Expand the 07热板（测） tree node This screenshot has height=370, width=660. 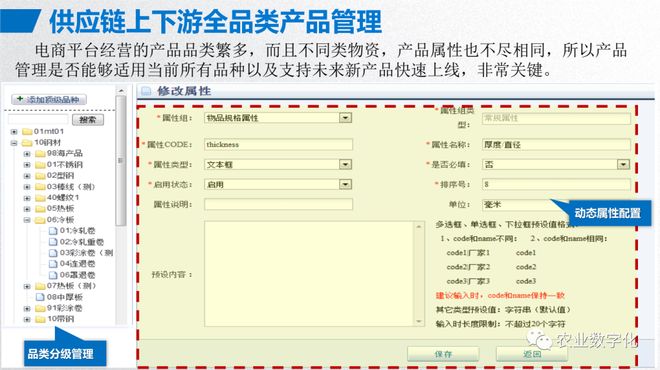27,286
